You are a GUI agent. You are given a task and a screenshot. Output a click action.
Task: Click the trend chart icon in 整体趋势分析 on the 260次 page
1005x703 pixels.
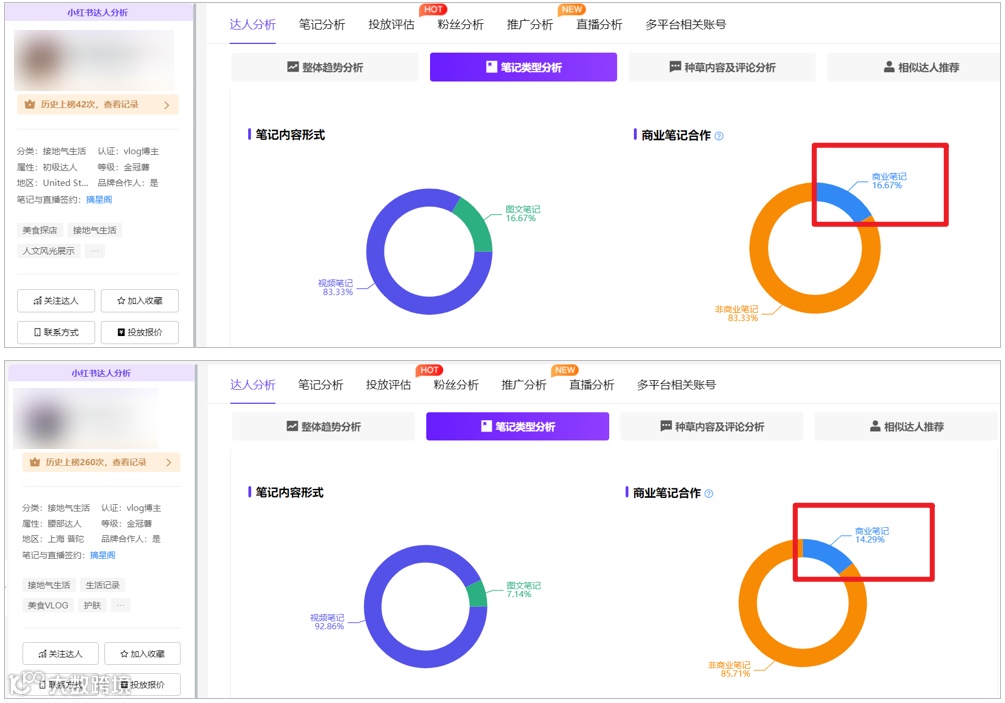point(292,426)
